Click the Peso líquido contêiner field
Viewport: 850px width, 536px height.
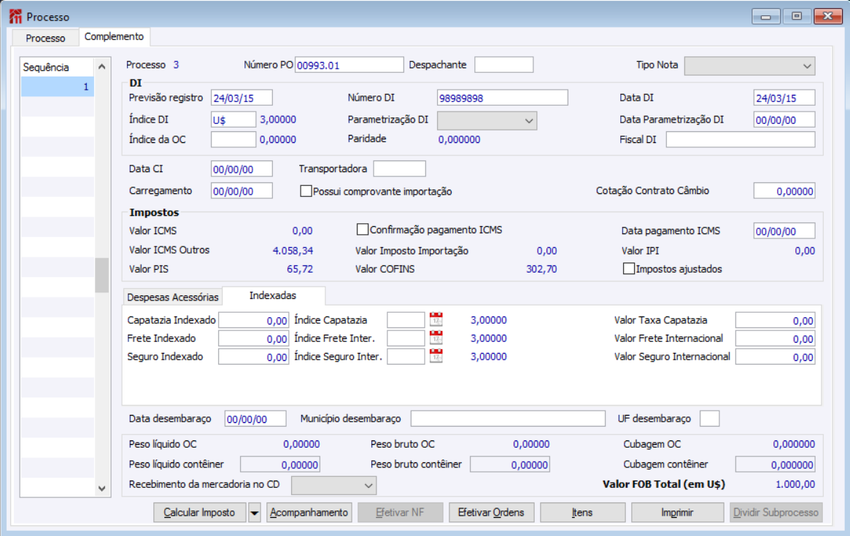(x=280, y=464)
